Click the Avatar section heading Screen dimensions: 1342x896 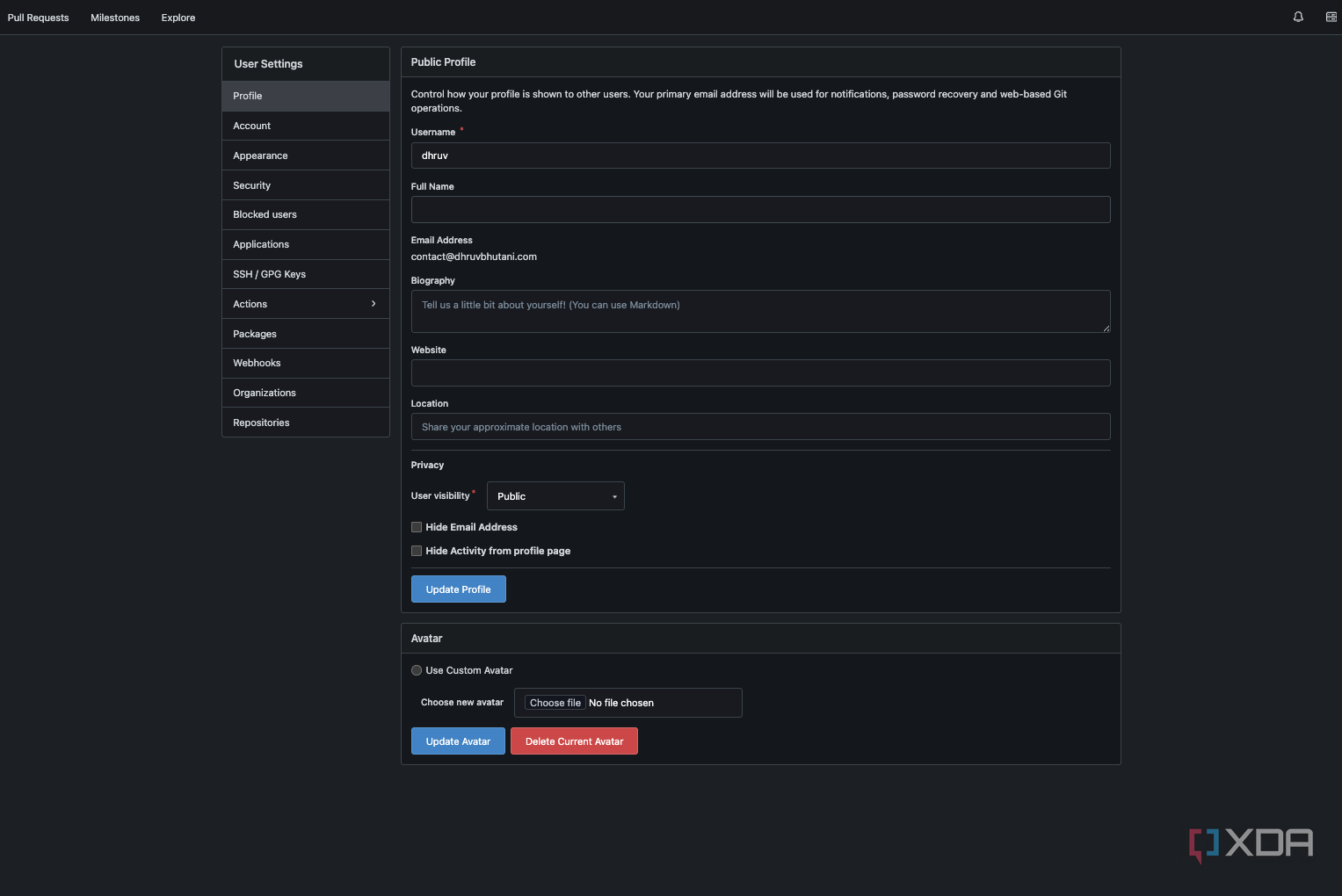[x=426, y=639]
